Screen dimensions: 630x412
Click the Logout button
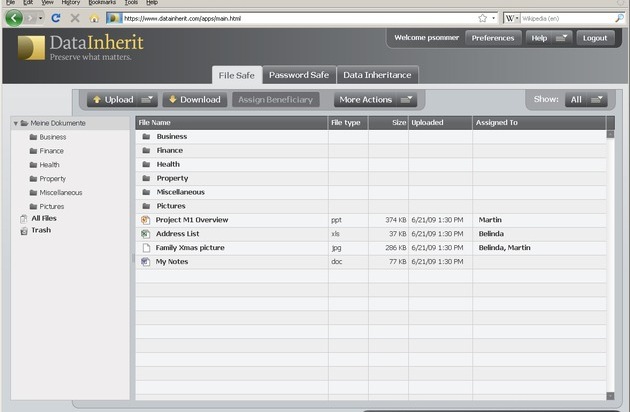tap(595, 38)
